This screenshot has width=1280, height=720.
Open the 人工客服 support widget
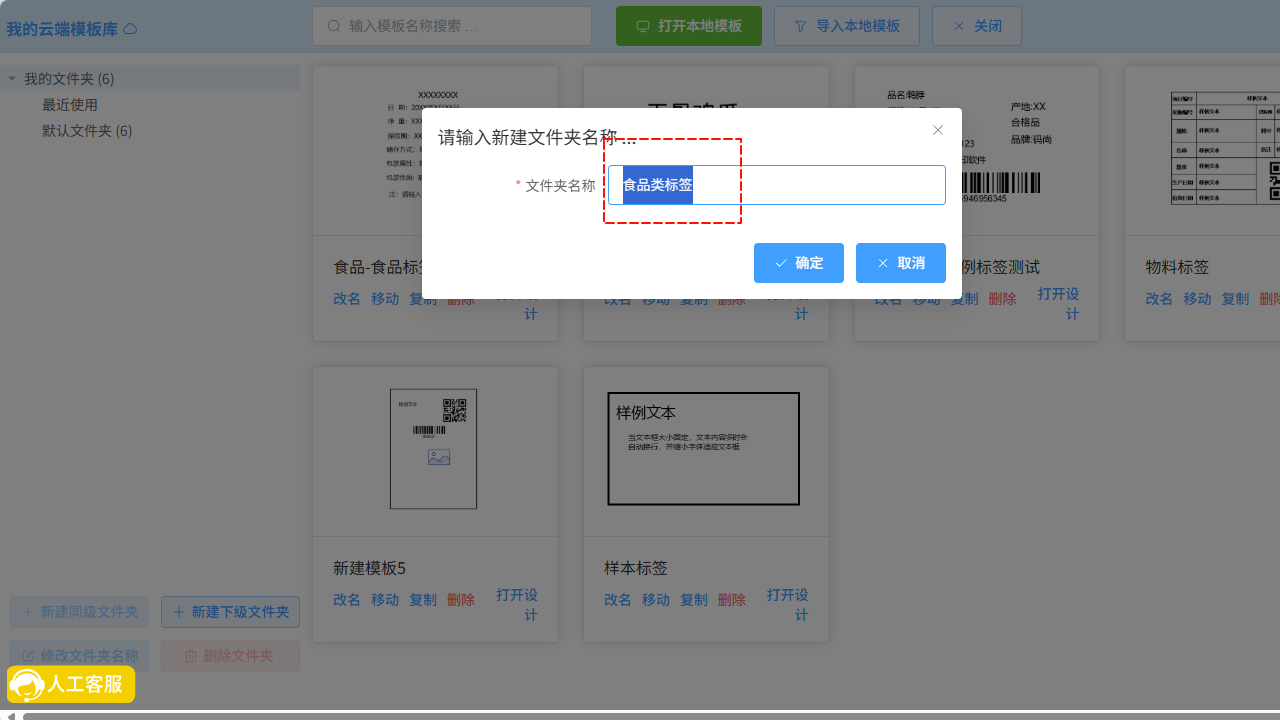coord(71,685)
